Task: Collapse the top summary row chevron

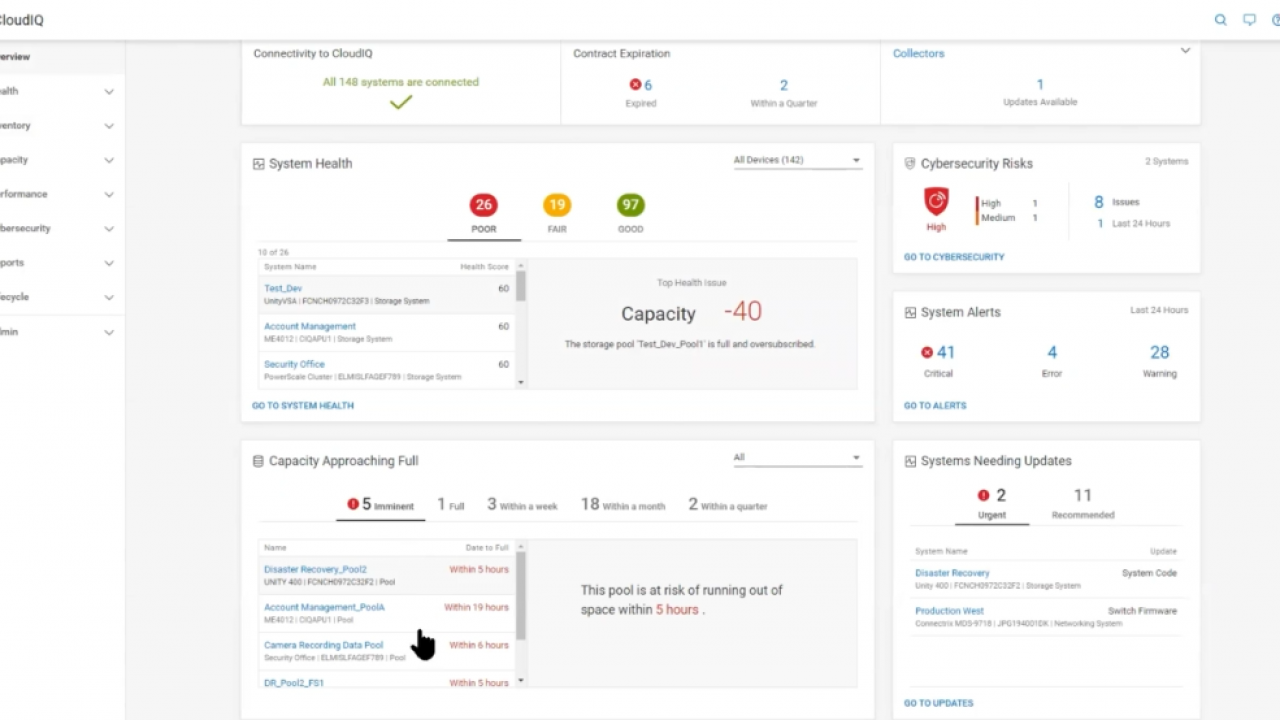Action: click(x=1185, y=51)
